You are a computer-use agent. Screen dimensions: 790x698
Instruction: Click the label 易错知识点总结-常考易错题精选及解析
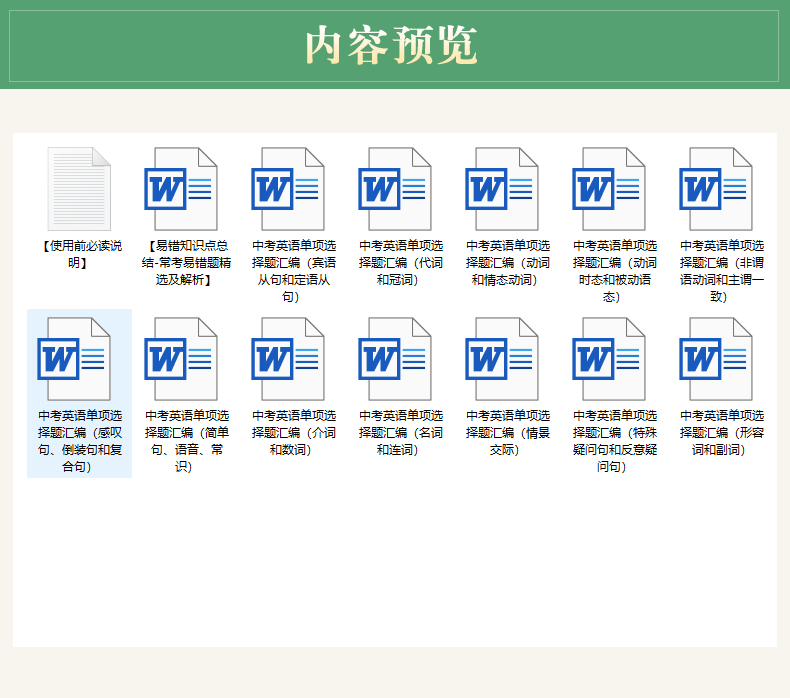coord(186,263)
